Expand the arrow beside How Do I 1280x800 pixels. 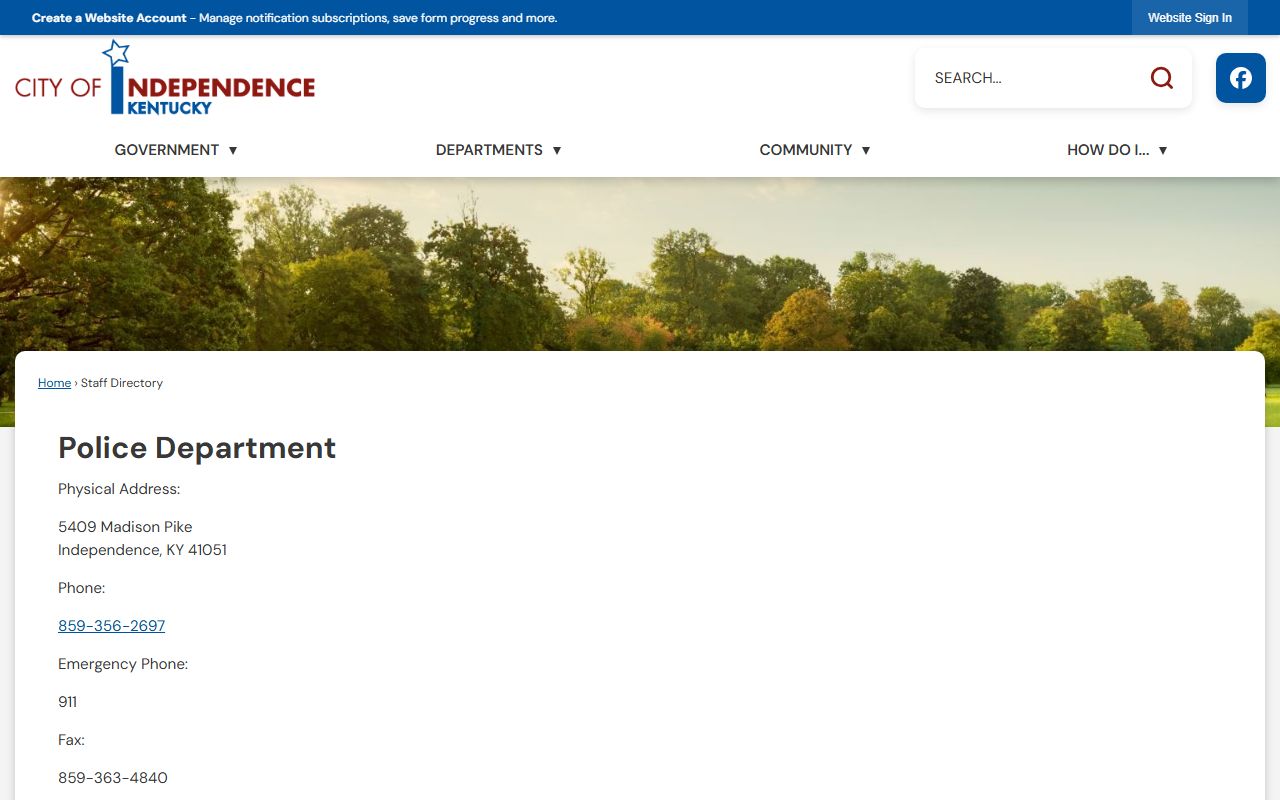[1163, 150]
